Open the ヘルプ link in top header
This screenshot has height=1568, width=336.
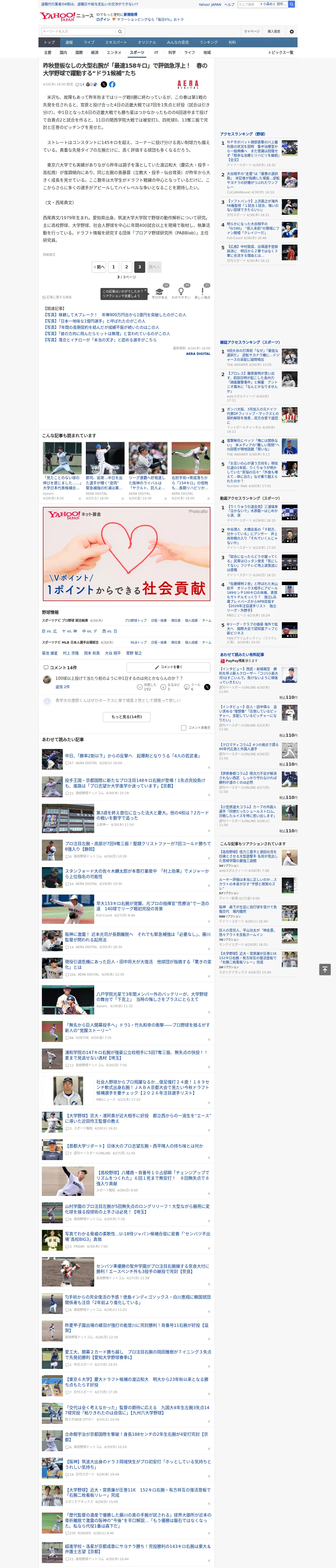[x=229, y=4]
